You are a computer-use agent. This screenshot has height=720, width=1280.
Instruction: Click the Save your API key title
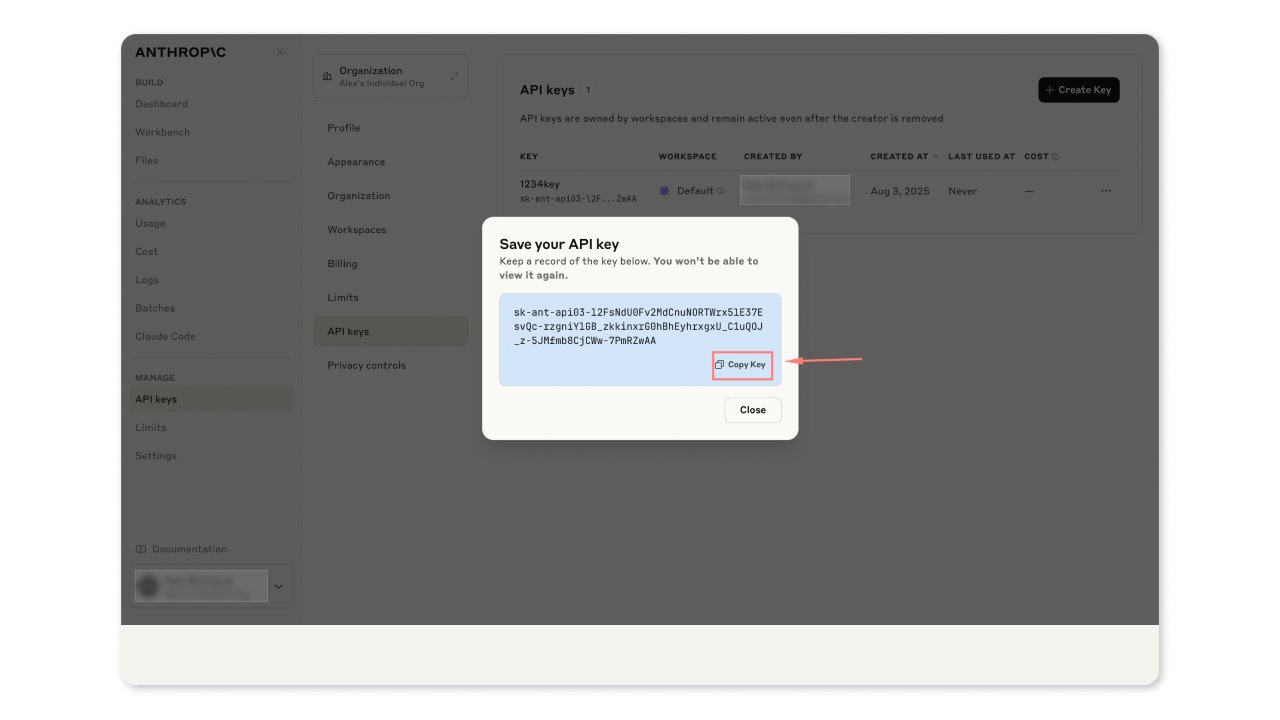click(559, 244)
